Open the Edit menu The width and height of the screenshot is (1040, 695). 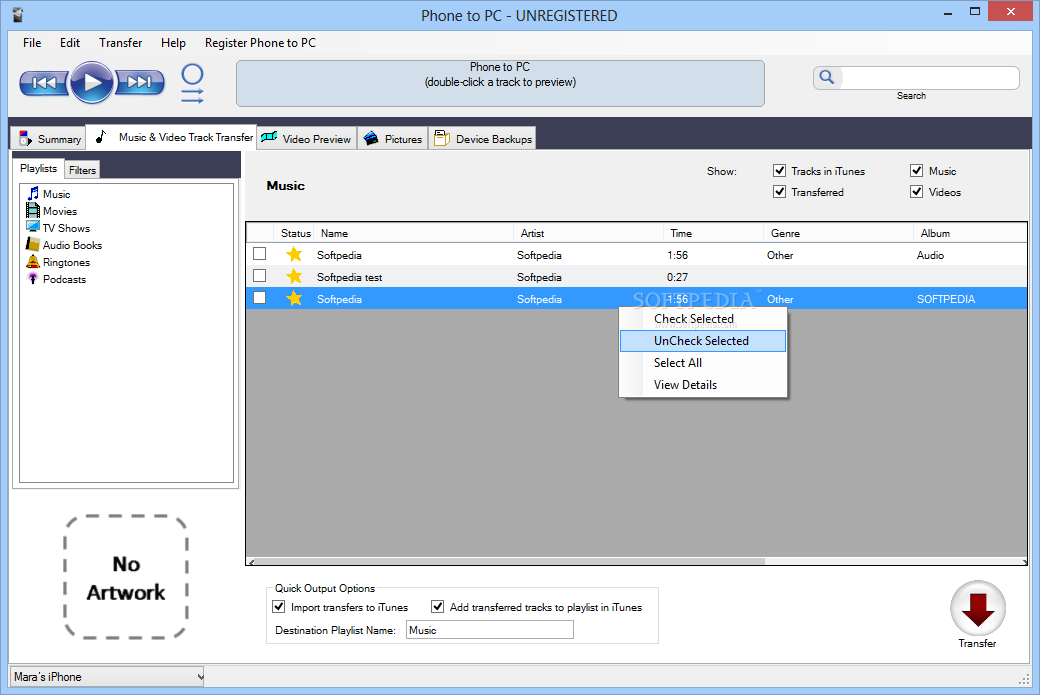coord(70,42)
